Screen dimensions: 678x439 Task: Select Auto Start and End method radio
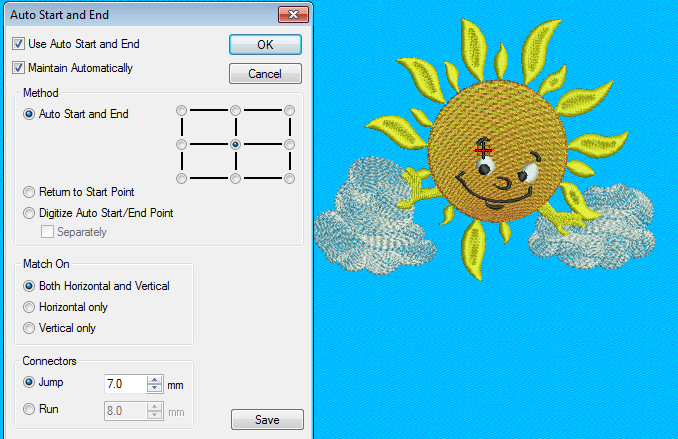point(29,114)
